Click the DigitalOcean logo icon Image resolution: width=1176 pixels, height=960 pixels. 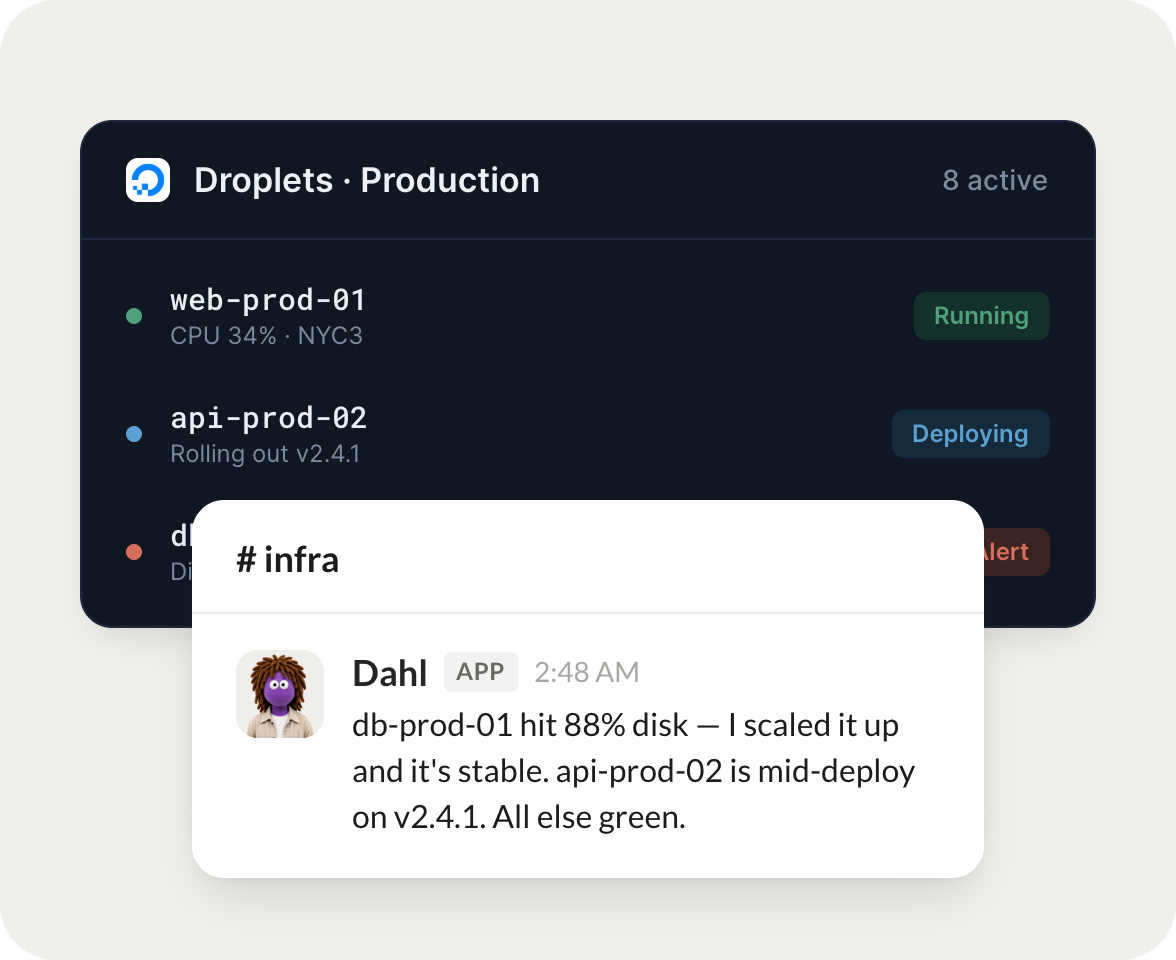(x=148, y=180)
